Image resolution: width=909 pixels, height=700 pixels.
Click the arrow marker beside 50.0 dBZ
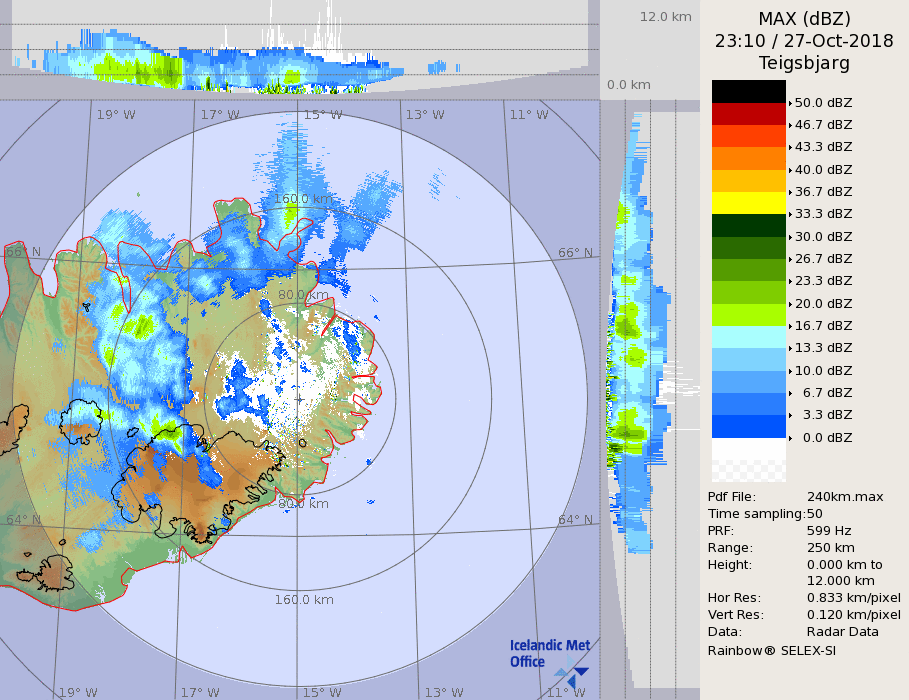(790, 102)
